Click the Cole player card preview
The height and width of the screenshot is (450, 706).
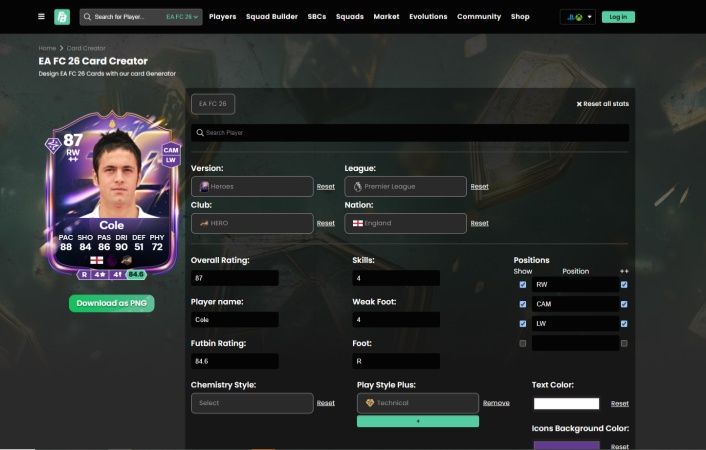(x=112, y=196)
